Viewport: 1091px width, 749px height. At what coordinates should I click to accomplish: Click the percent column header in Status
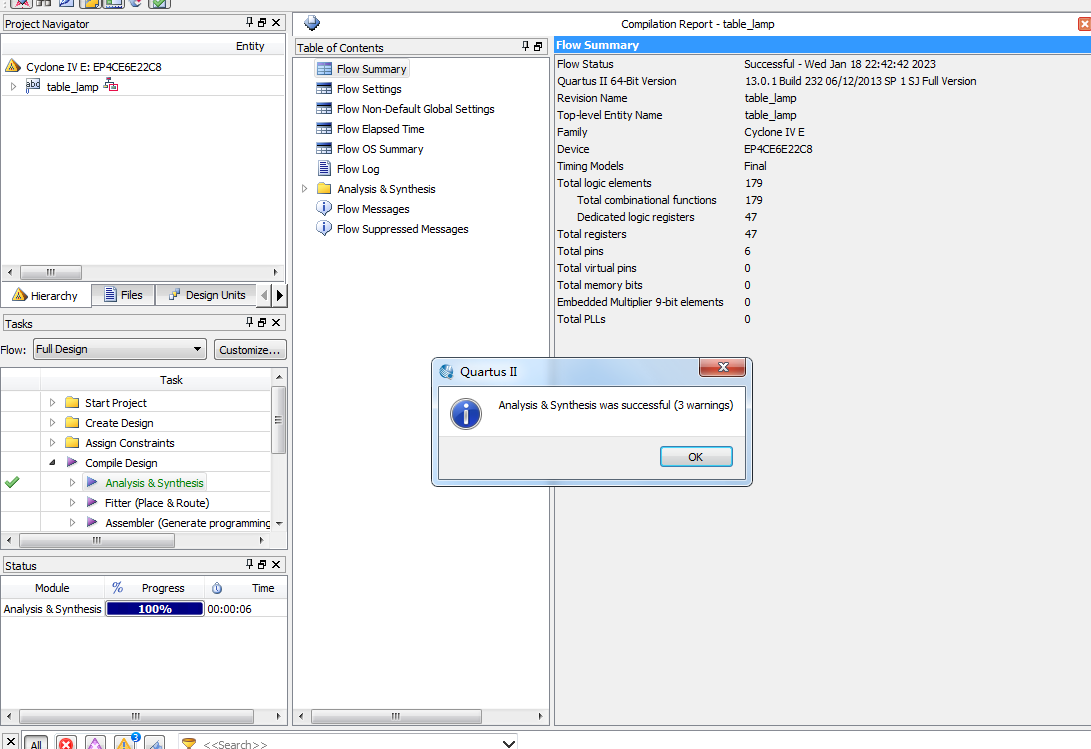point(117,588)
